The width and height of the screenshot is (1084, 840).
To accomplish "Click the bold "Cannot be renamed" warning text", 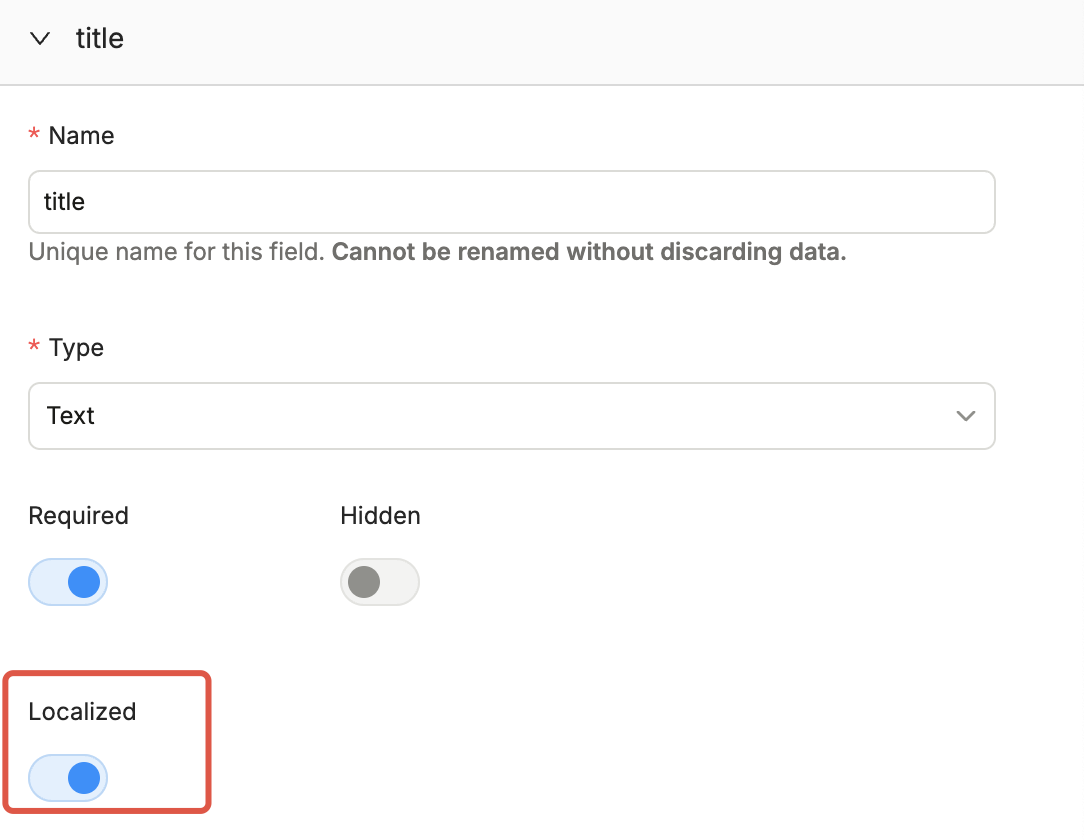I will [589, 252].
